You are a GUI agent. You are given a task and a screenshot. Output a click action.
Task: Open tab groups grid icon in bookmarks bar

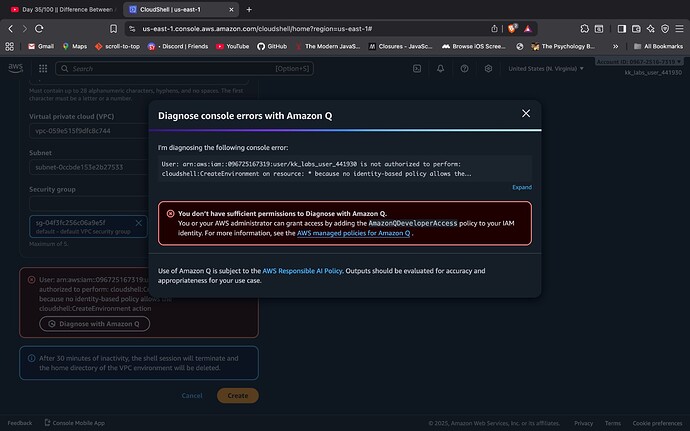pos(10,46)
